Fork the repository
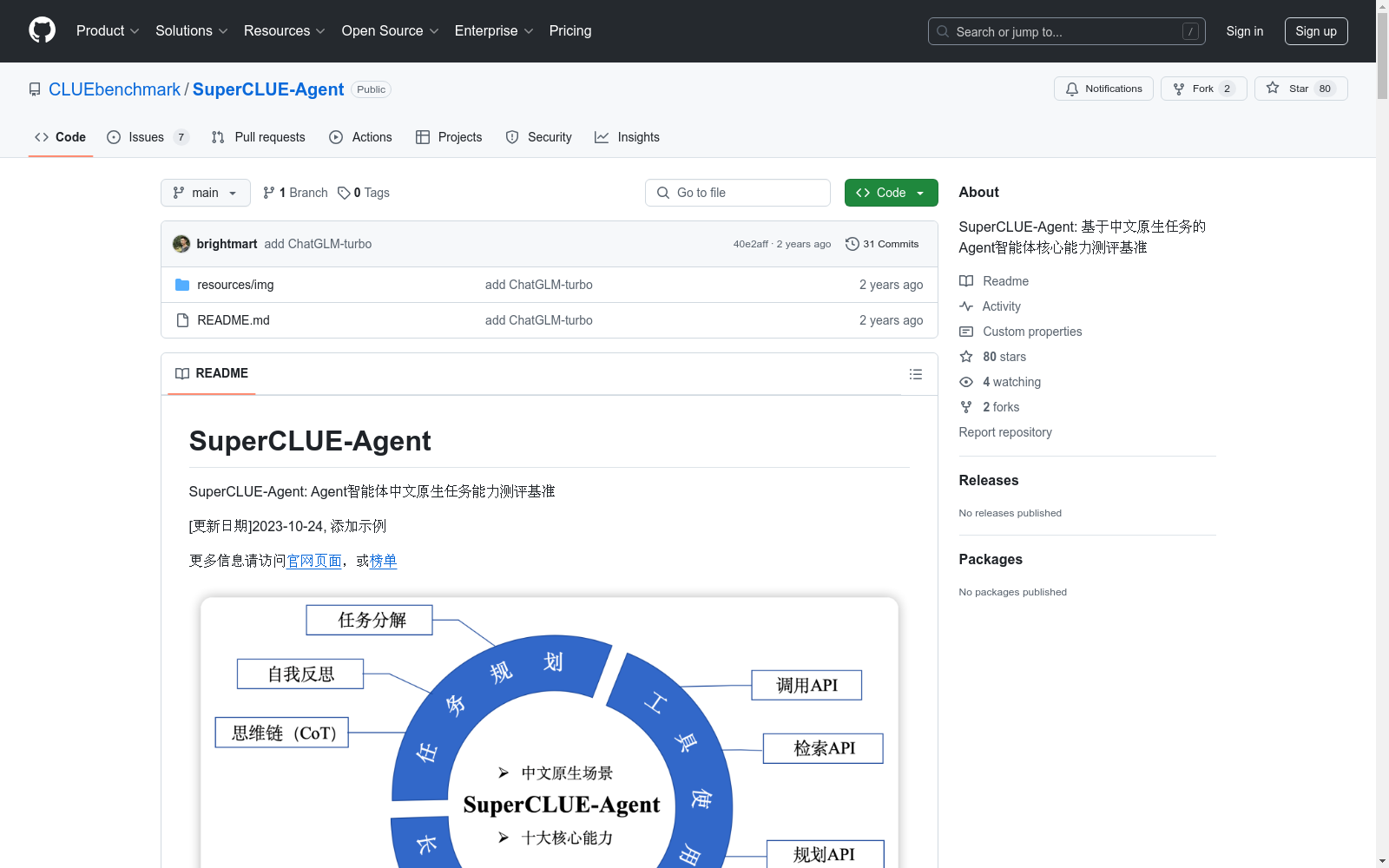 (x=1204, y=89)
